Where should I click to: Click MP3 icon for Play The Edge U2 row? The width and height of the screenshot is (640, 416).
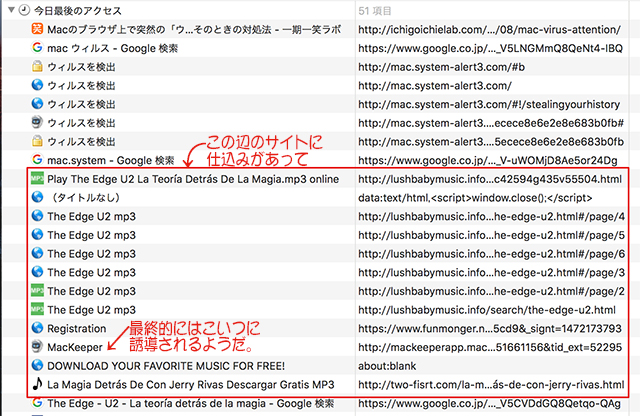[37, 178]
